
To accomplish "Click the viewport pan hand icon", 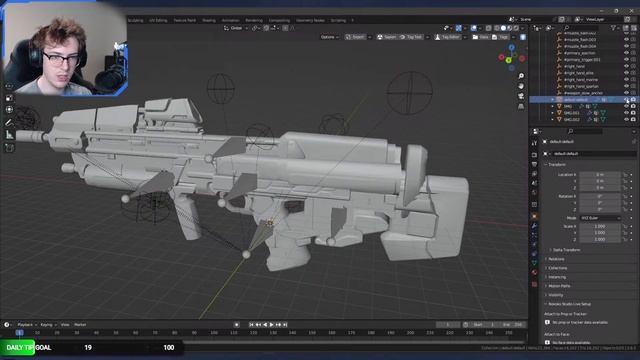I will pos(521,86).
